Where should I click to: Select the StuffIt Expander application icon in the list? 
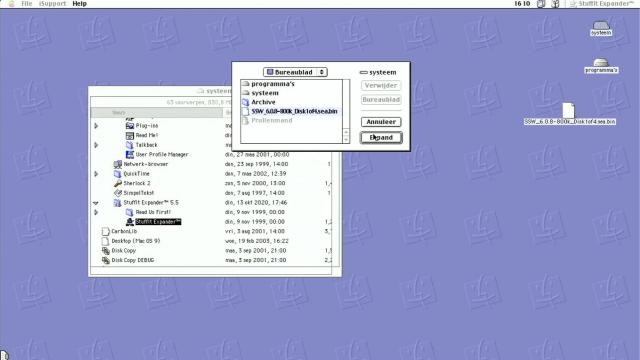[x=130, y=222]
